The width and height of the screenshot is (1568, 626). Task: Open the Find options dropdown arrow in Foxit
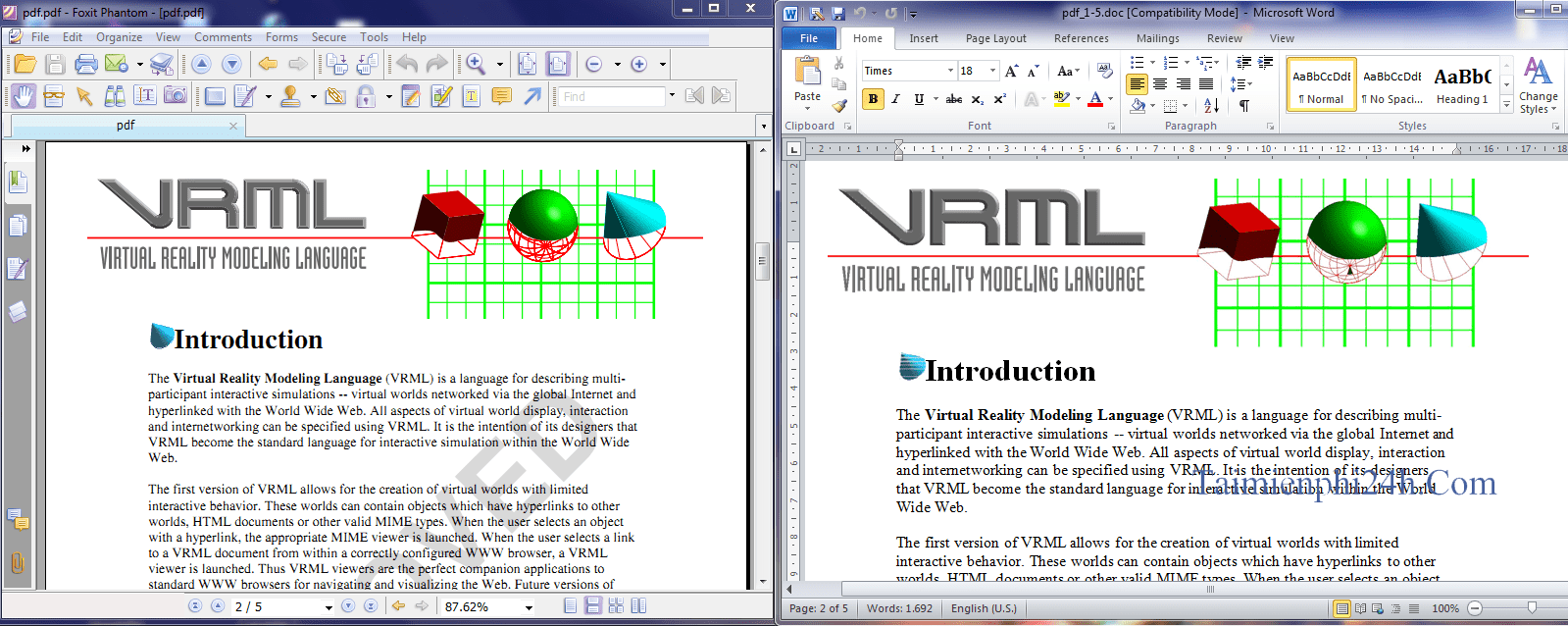(672, 96)
